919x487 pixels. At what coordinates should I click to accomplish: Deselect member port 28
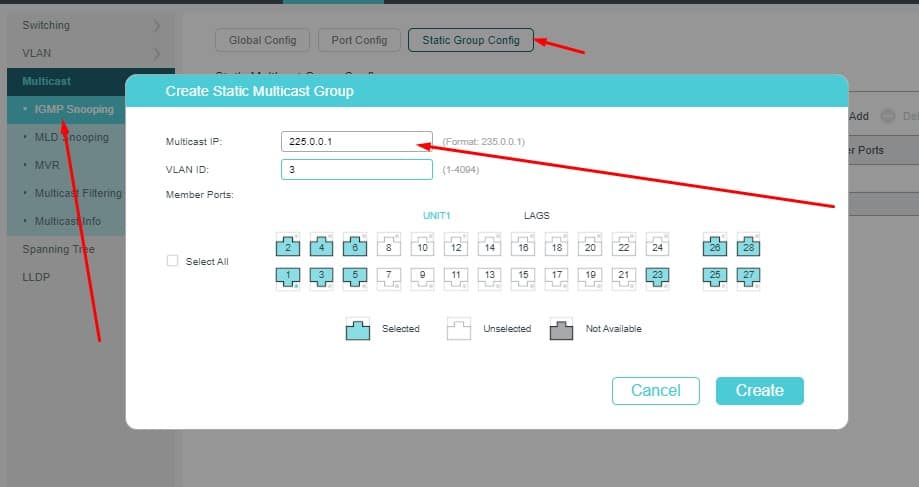coord(748,245)
